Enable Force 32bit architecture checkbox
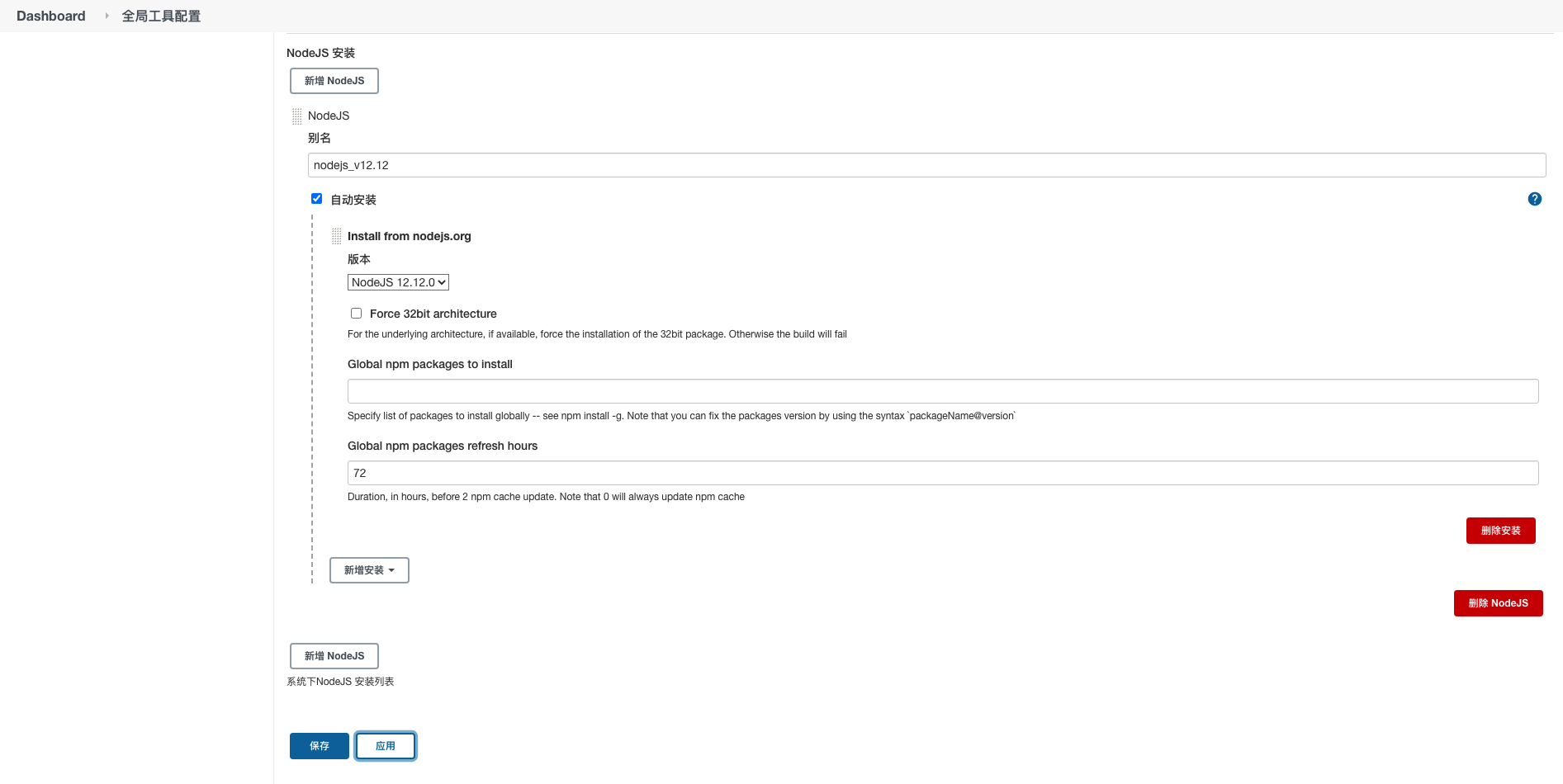Screen dimensions: 1563x784 (x=356, y=314)
